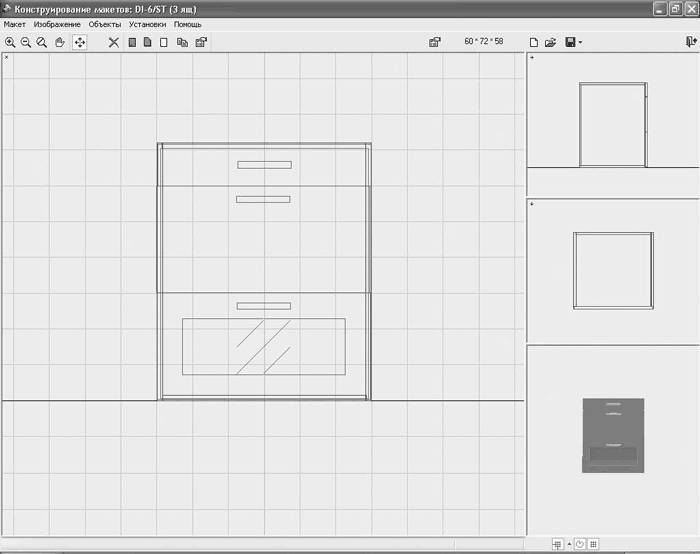Click the X delete object icon
Viewport: 700px width, 554px height.
[114, 42]
